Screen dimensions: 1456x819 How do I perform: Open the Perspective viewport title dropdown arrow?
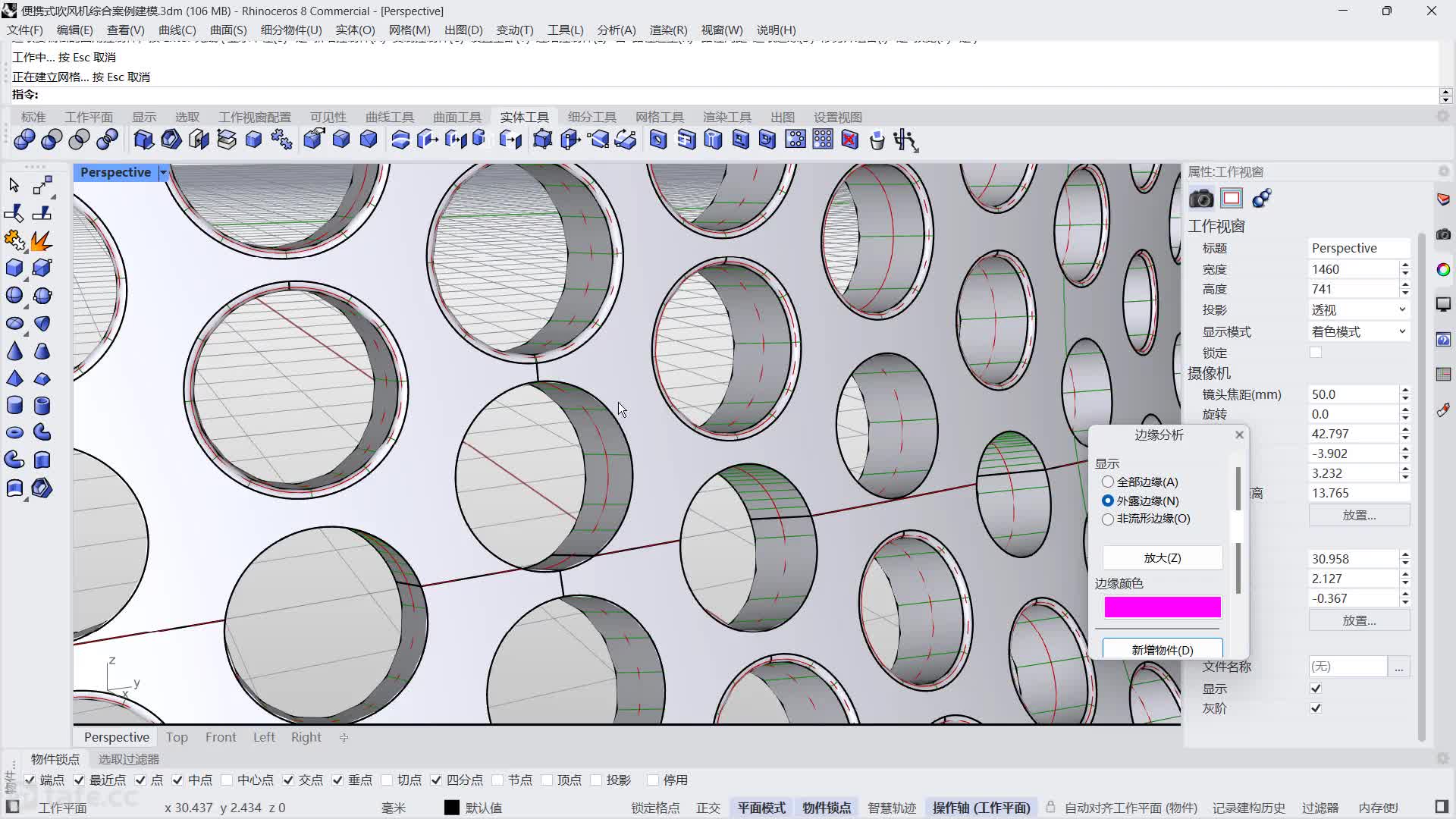click(162, 173)
